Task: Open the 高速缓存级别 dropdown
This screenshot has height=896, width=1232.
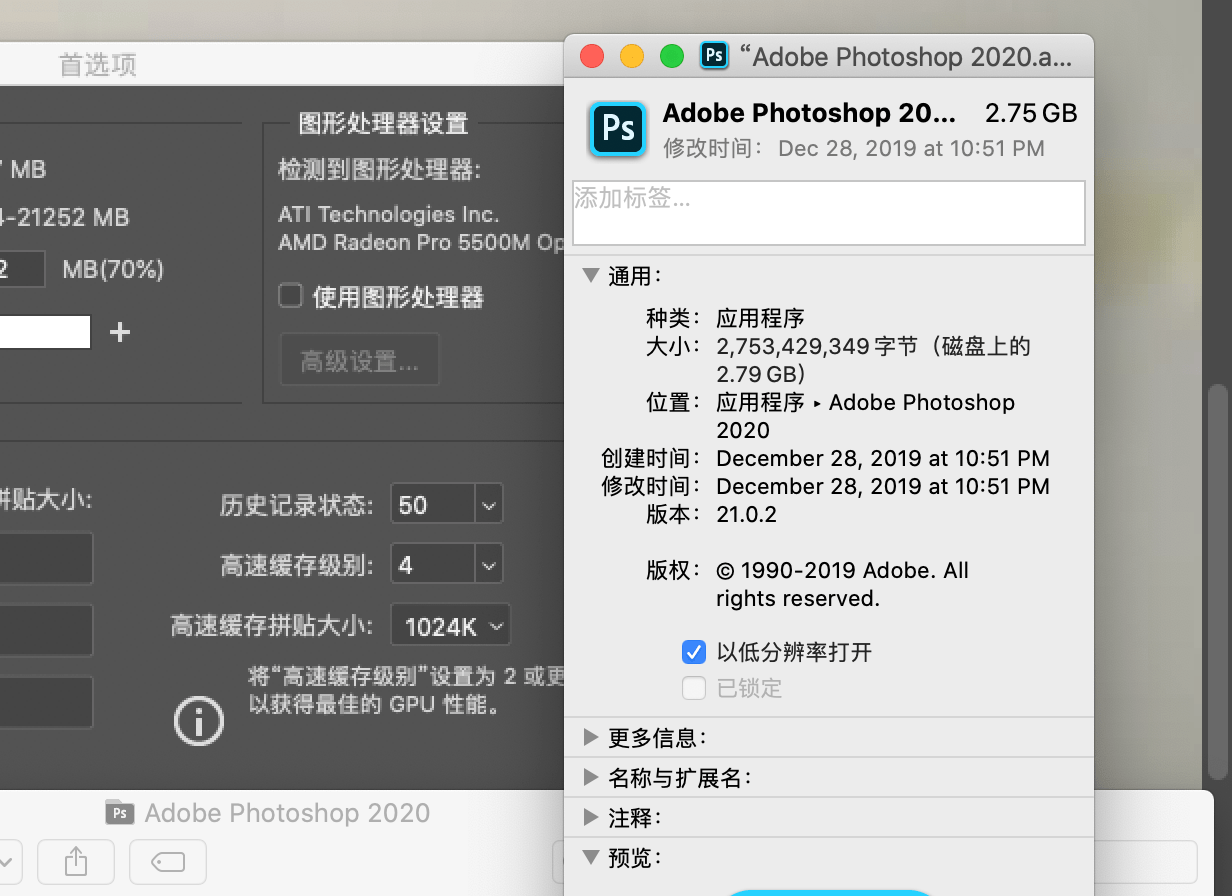Action: coord(446,564)
